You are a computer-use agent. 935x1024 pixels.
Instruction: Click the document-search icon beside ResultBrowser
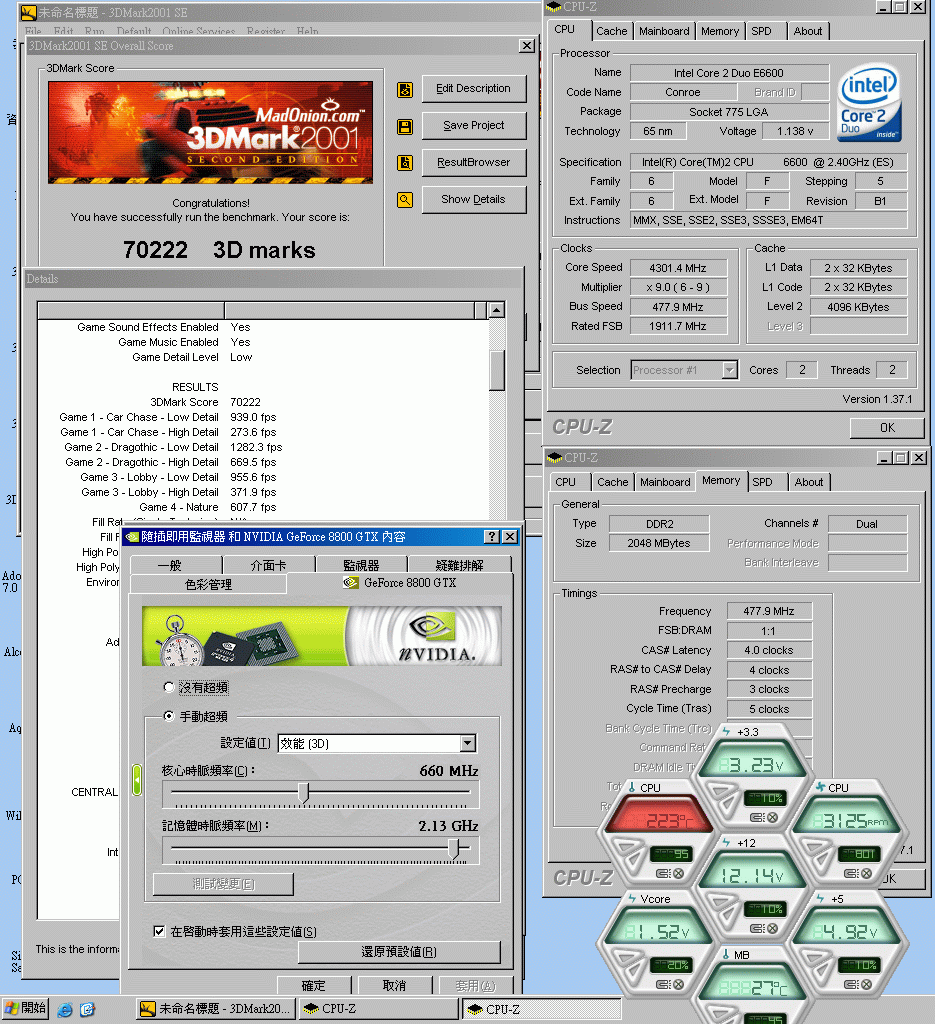[x=405, y=163]
